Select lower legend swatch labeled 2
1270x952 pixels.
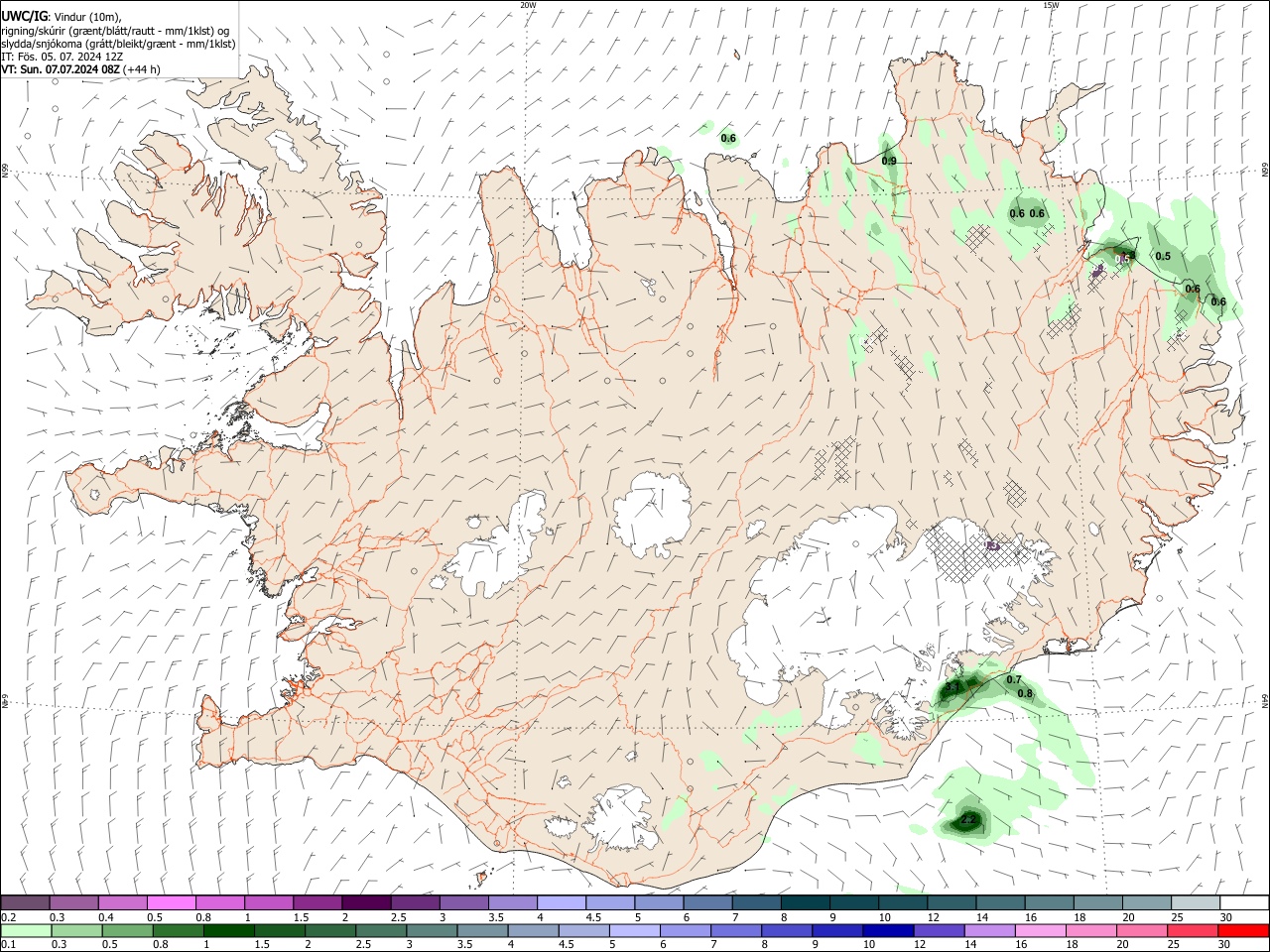pos(329,930)
